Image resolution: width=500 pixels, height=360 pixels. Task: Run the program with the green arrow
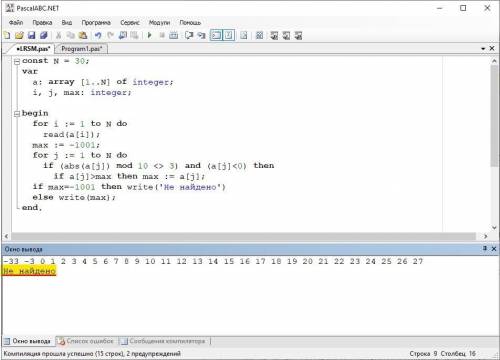point(149,35)
